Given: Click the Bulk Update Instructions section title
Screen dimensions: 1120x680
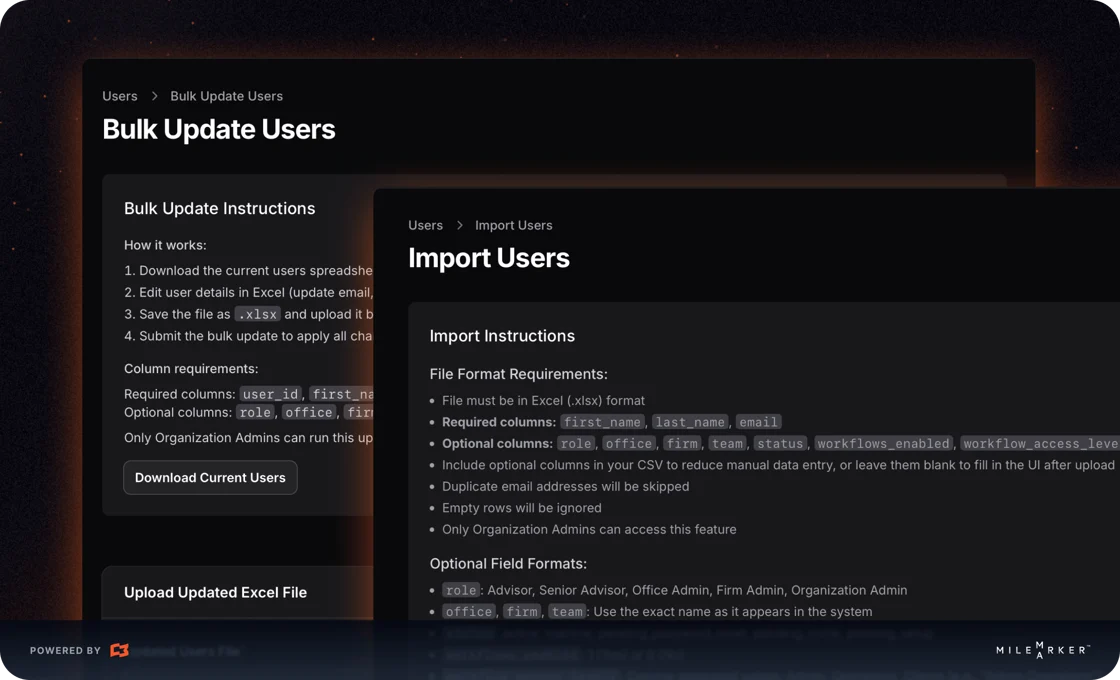Looking at the screenshot, I should (219, 208).
